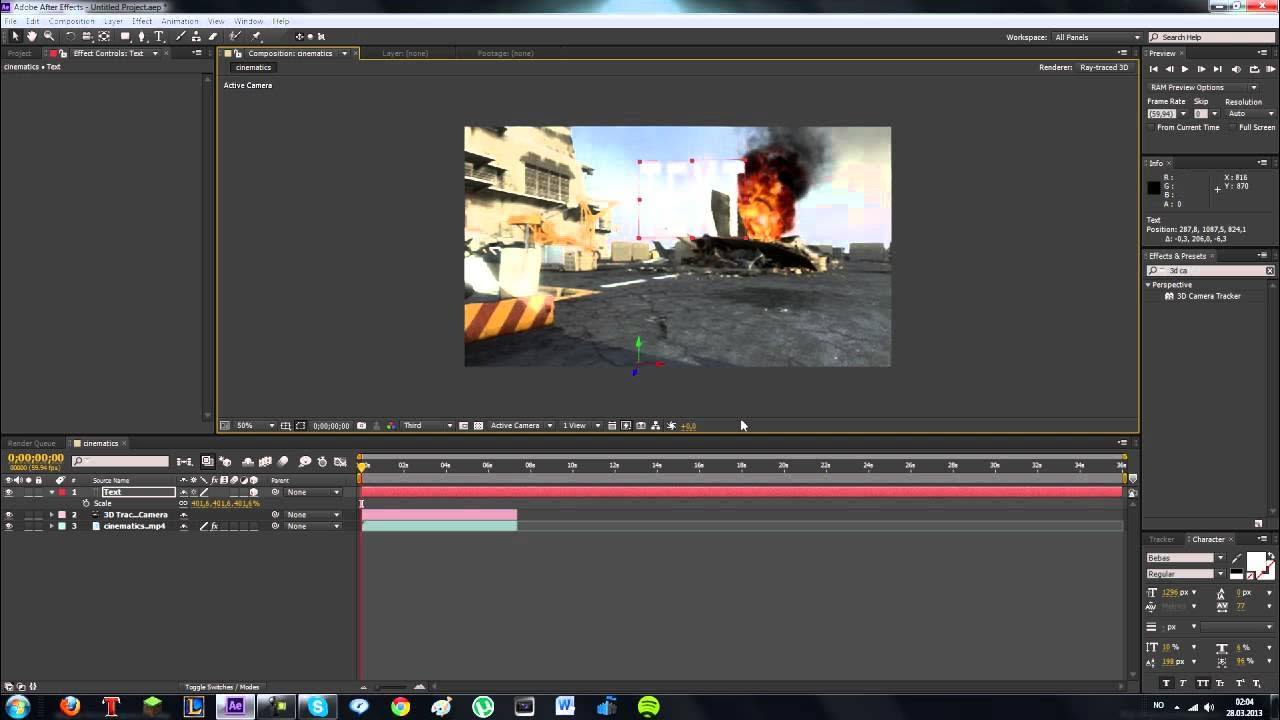Image resolution: width=1280 pixels, height=720 pixels.
Task: Select the Puppet Pin tool
Action: pos(256,36)
